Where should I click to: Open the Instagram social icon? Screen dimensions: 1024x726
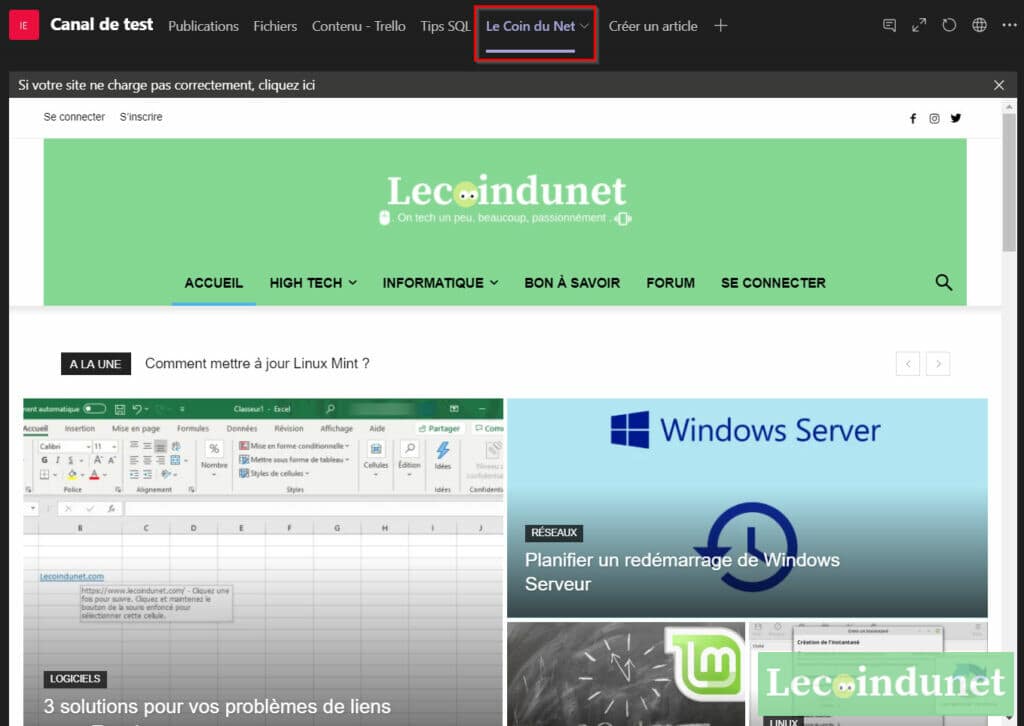(x=935, y=118)
